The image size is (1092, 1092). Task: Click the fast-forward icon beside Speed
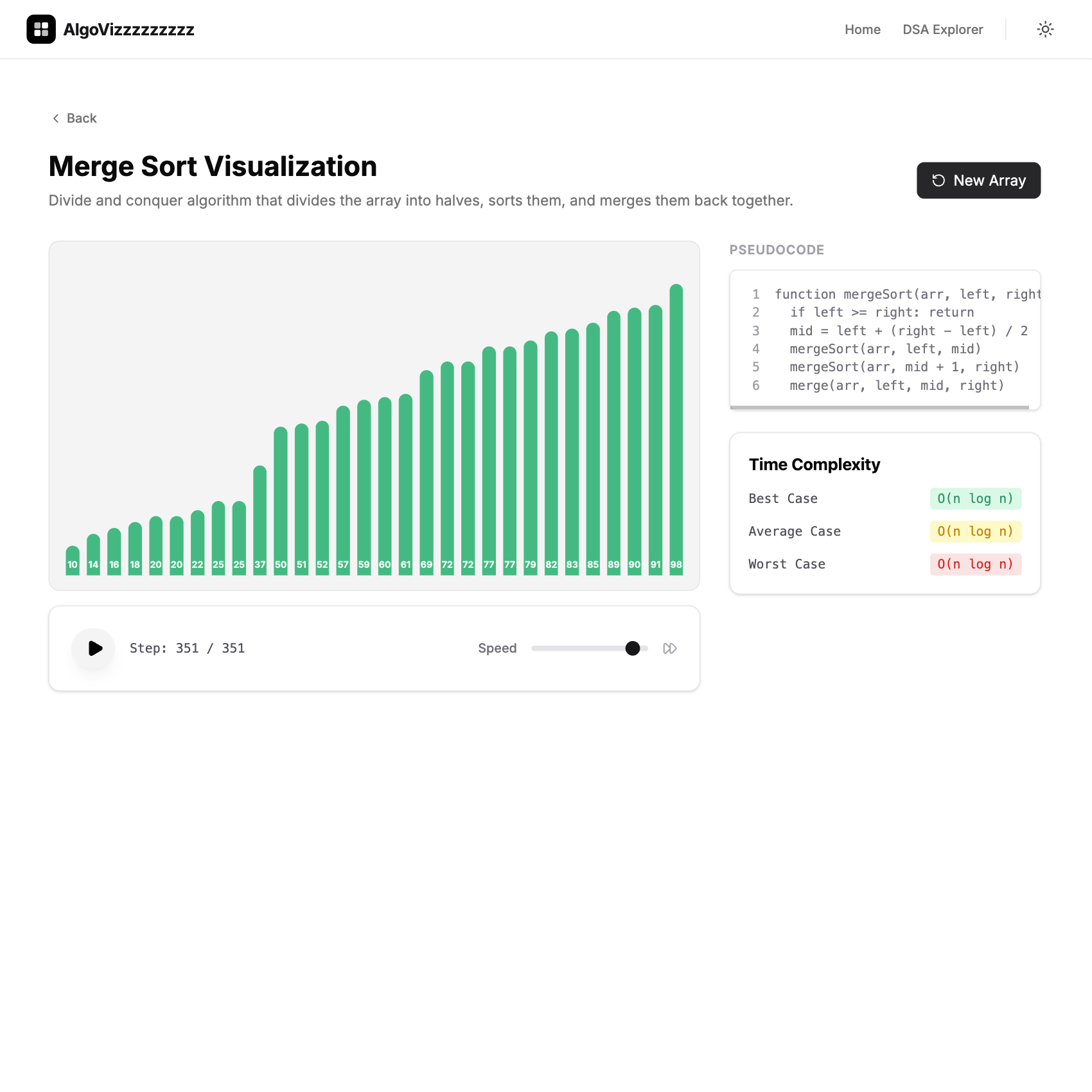pos(670,649)
